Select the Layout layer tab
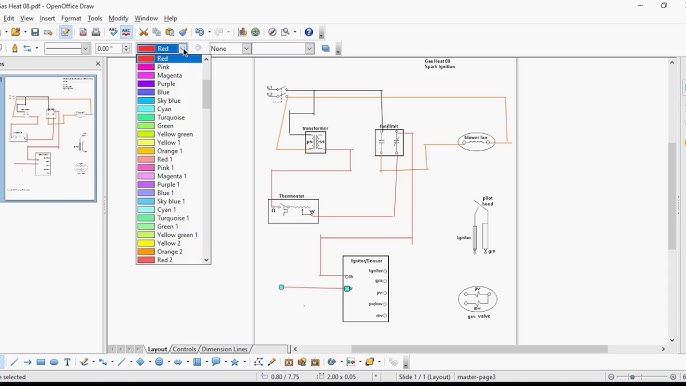The image size is (686, 386). (157, 349)
